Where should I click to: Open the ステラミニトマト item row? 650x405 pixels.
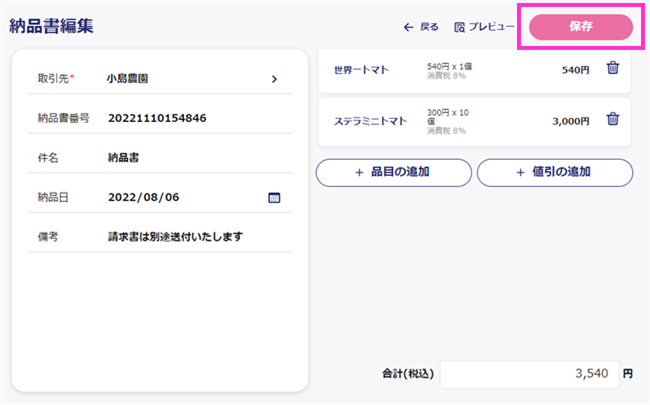coord(474,121)
